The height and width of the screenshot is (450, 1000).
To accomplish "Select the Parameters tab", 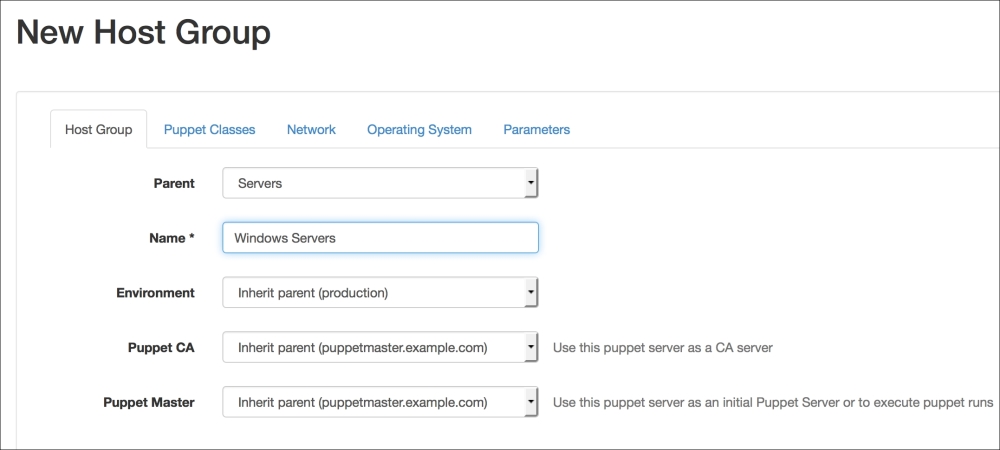I will tap(536, 129).
